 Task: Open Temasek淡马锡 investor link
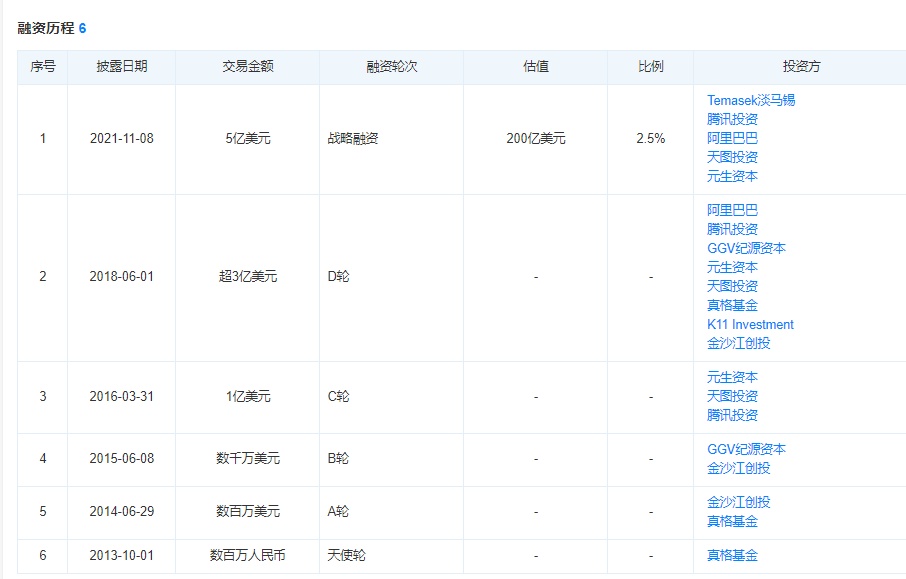click(x=751, y=101)
